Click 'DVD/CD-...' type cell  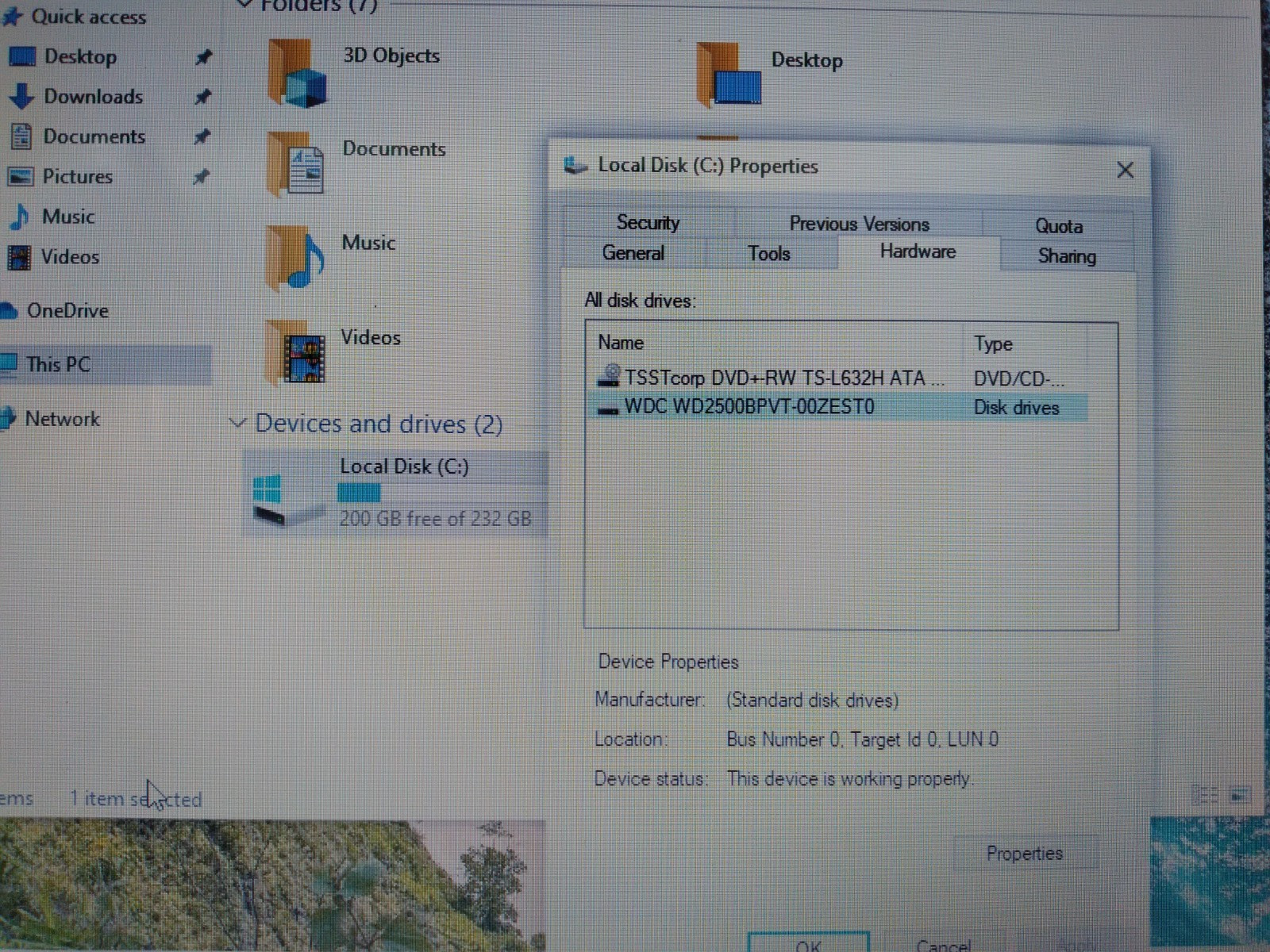(1019, 379)
